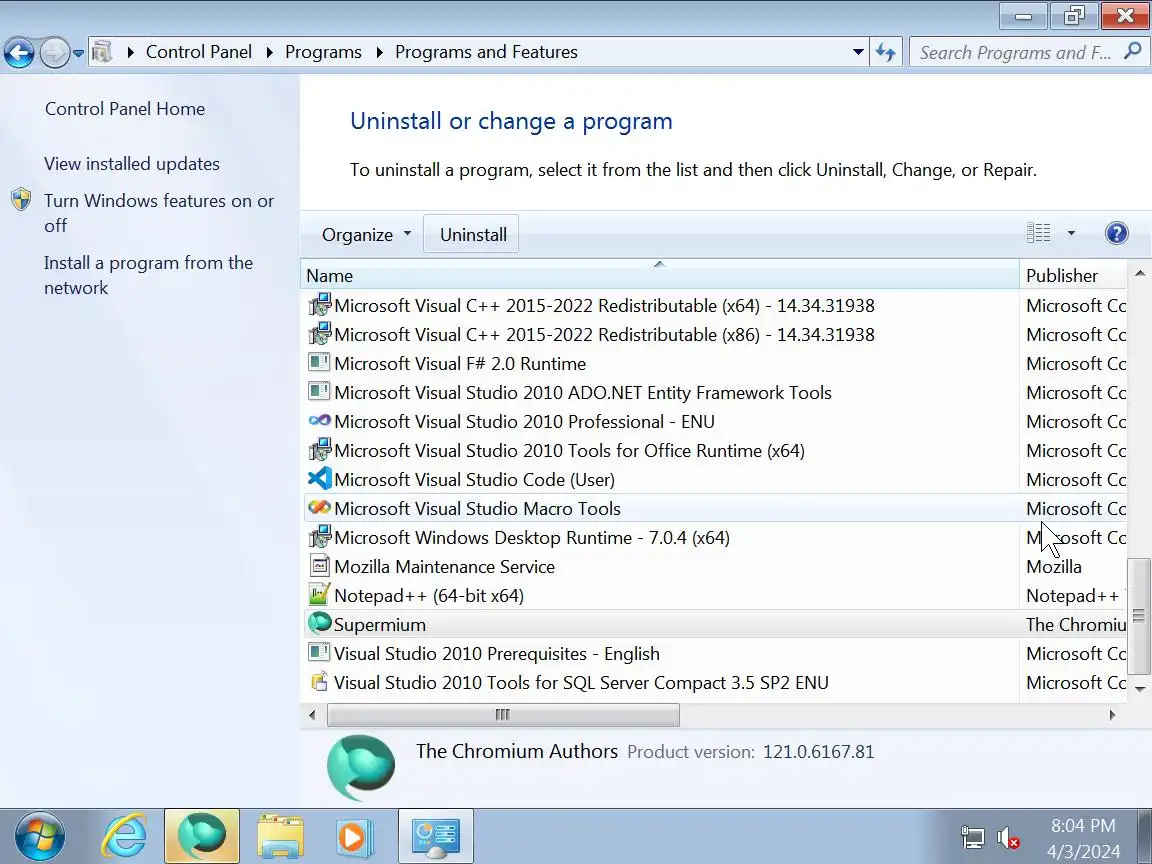The height and width of the screenshot is (864, 1152).
Task: Open recent pages dropdown next to forward arrow
Action: (78, 54)
